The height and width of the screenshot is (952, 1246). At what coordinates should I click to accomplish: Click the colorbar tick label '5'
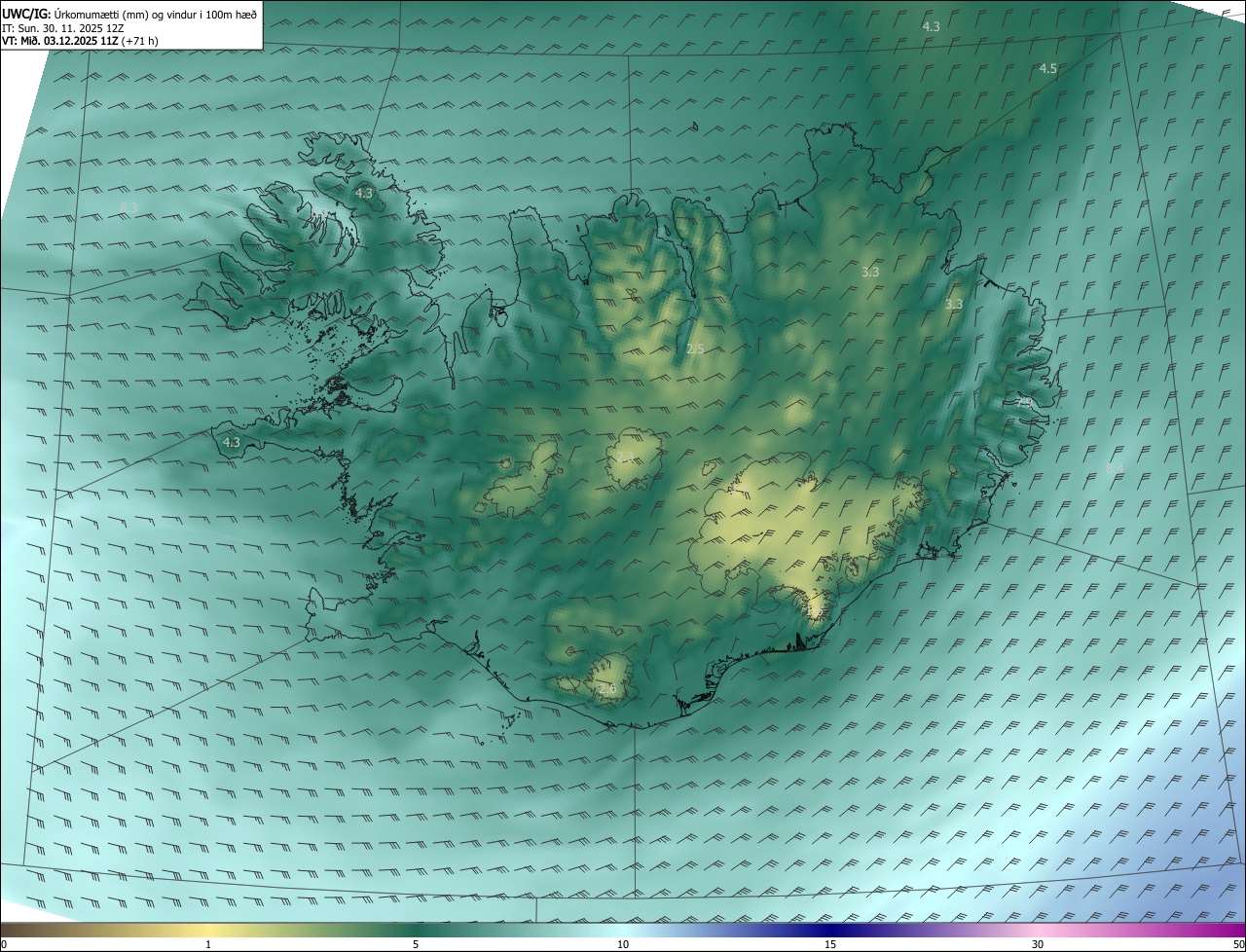(x=416, y=944)
